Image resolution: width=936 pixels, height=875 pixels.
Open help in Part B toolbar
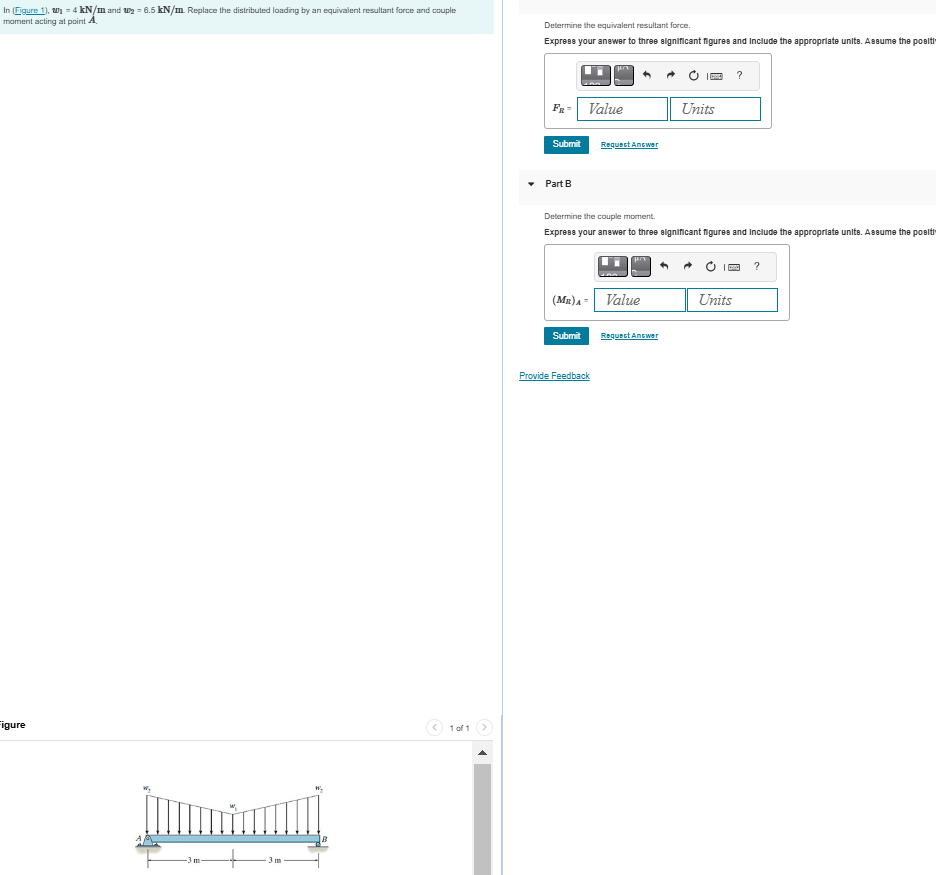(757, 266)
